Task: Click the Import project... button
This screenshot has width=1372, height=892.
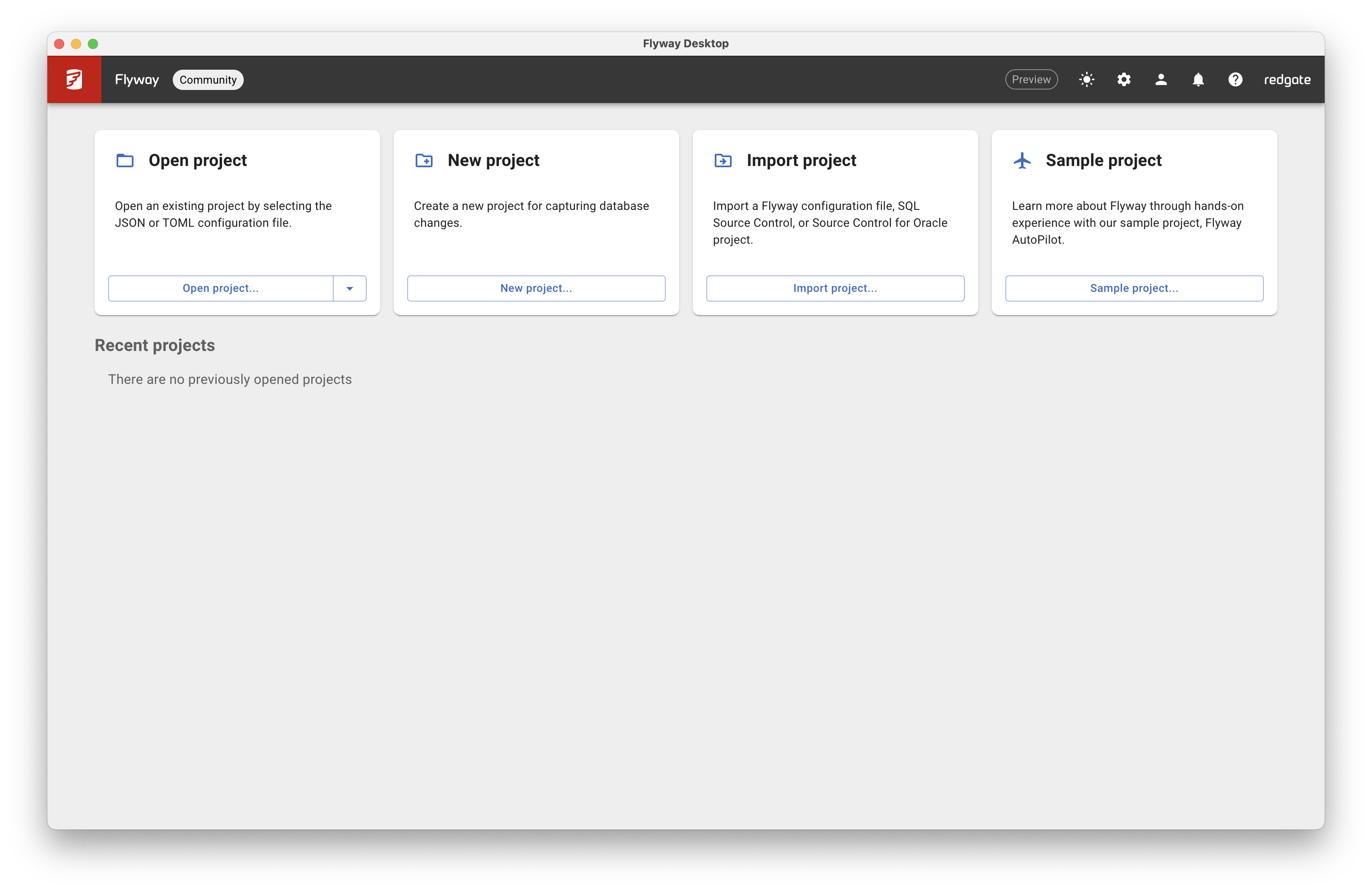Action: (835, 288)
